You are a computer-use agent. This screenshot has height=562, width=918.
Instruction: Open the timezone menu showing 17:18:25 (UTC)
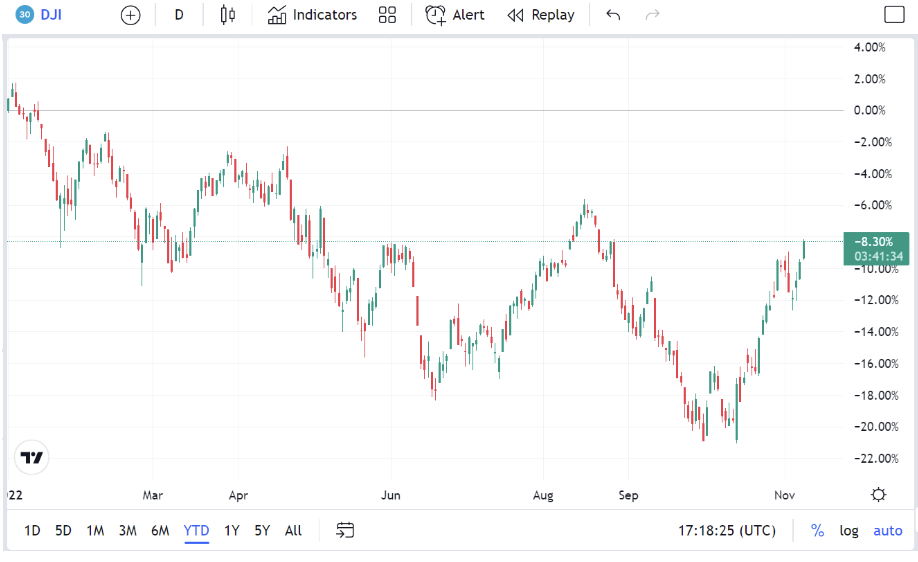[x=726, y=531]
